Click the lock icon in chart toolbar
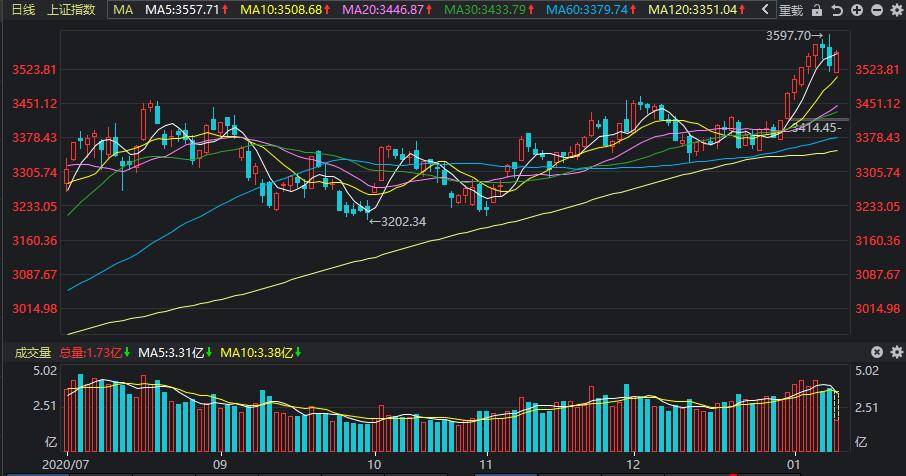The height and width of the screenshot is (476, 906). pos(817,10)
